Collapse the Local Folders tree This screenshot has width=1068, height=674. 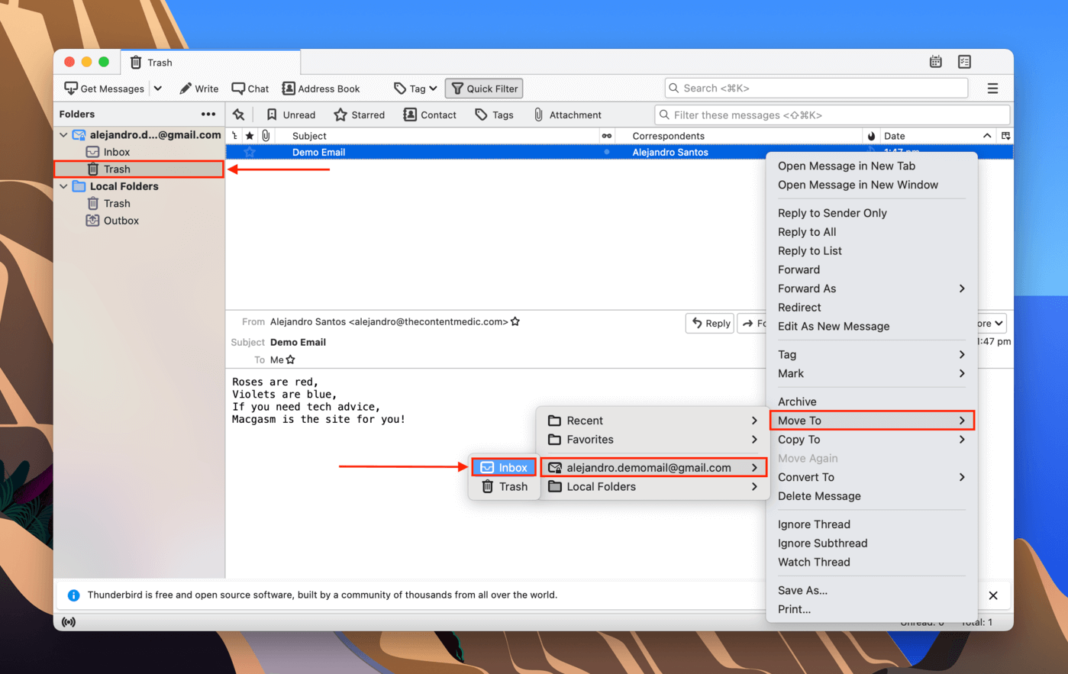coord(62,185)
